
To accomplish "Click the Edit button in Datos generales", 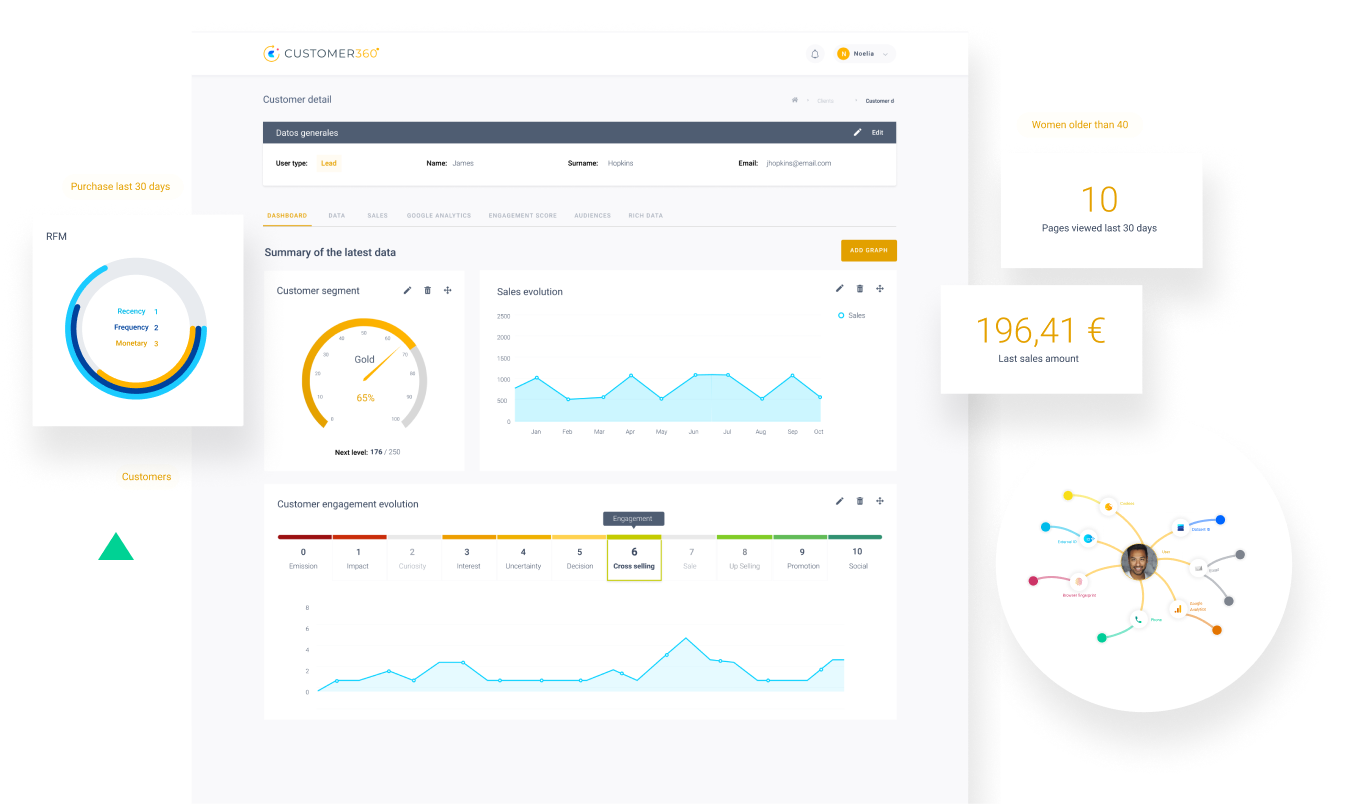I will (x=875, y=132).
